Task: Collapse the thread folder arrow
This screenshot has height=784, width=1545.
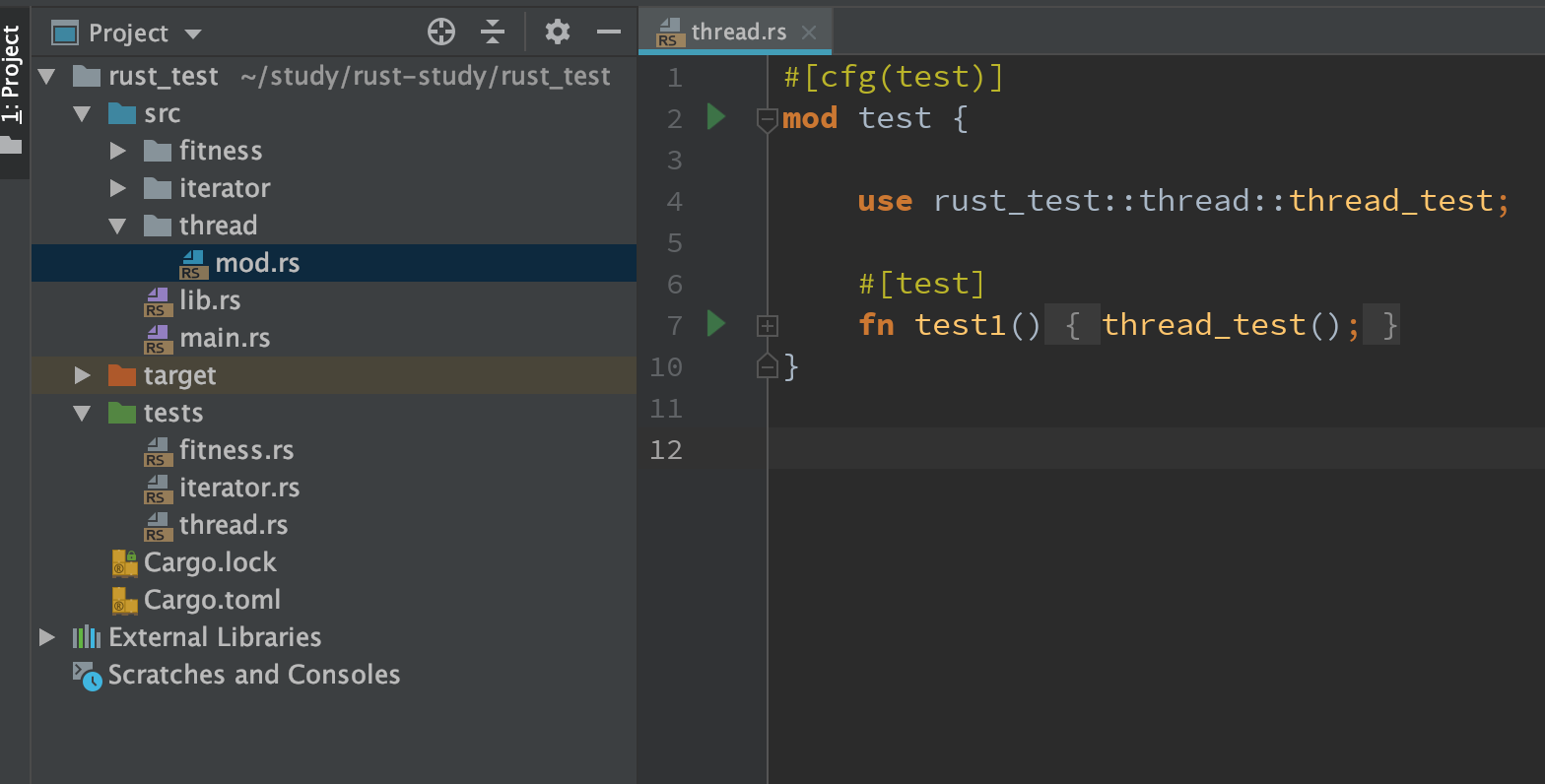Action: click(117, 226)
